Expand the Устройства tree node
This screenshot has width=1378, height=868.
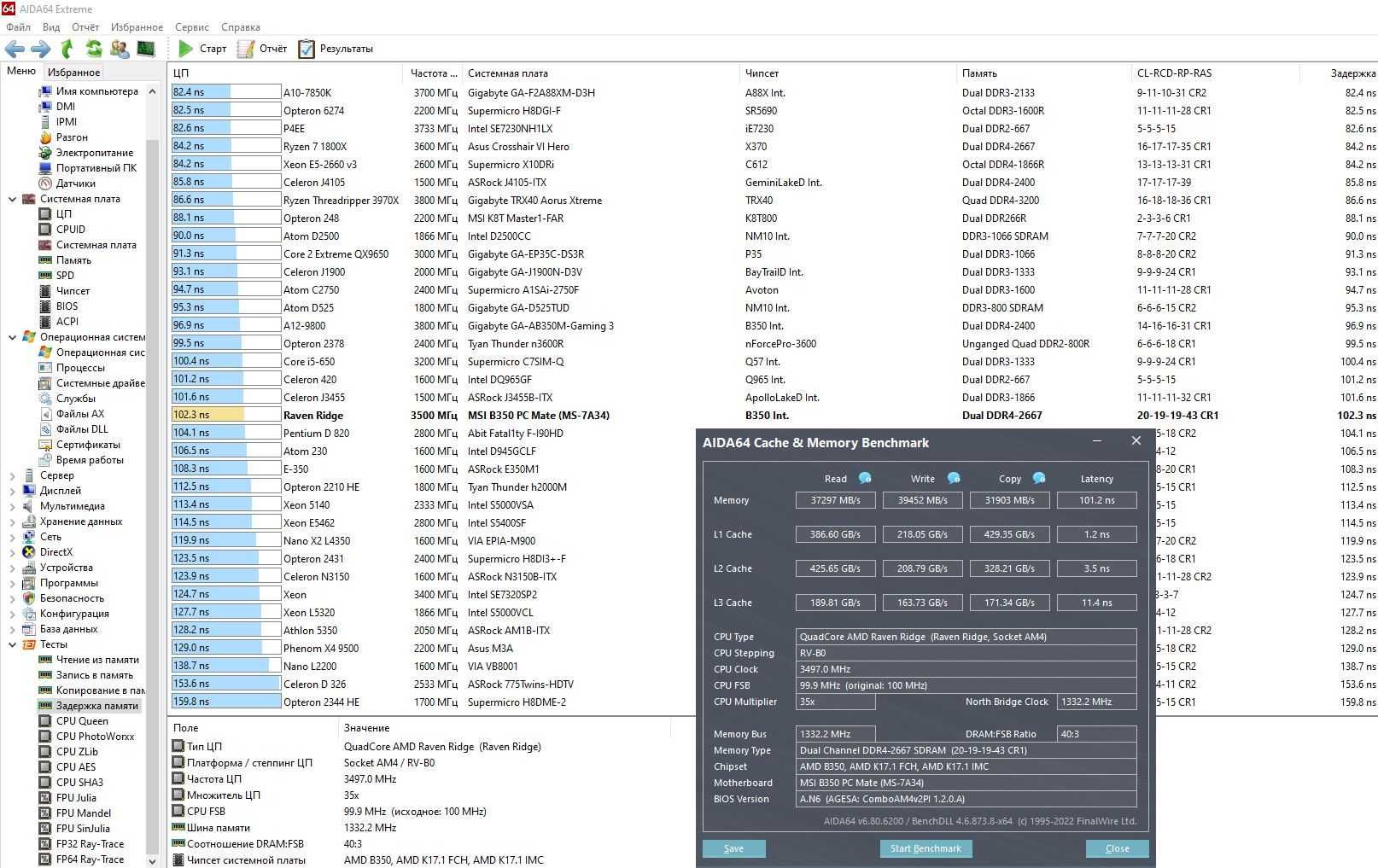point(12,568)
